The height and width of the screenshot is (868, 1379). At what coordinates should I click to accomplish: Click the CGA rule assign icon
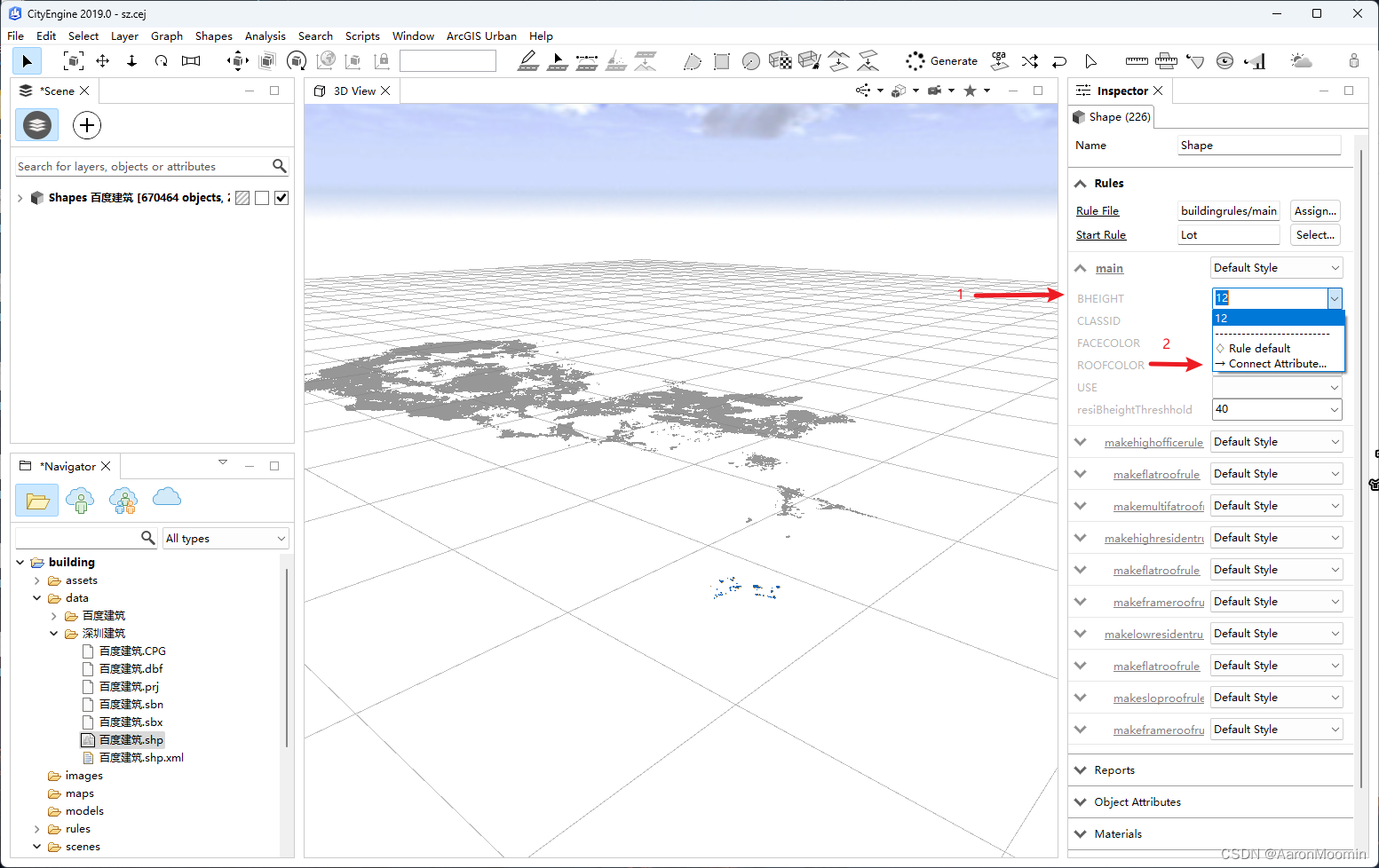click(x=1000, y=60)
